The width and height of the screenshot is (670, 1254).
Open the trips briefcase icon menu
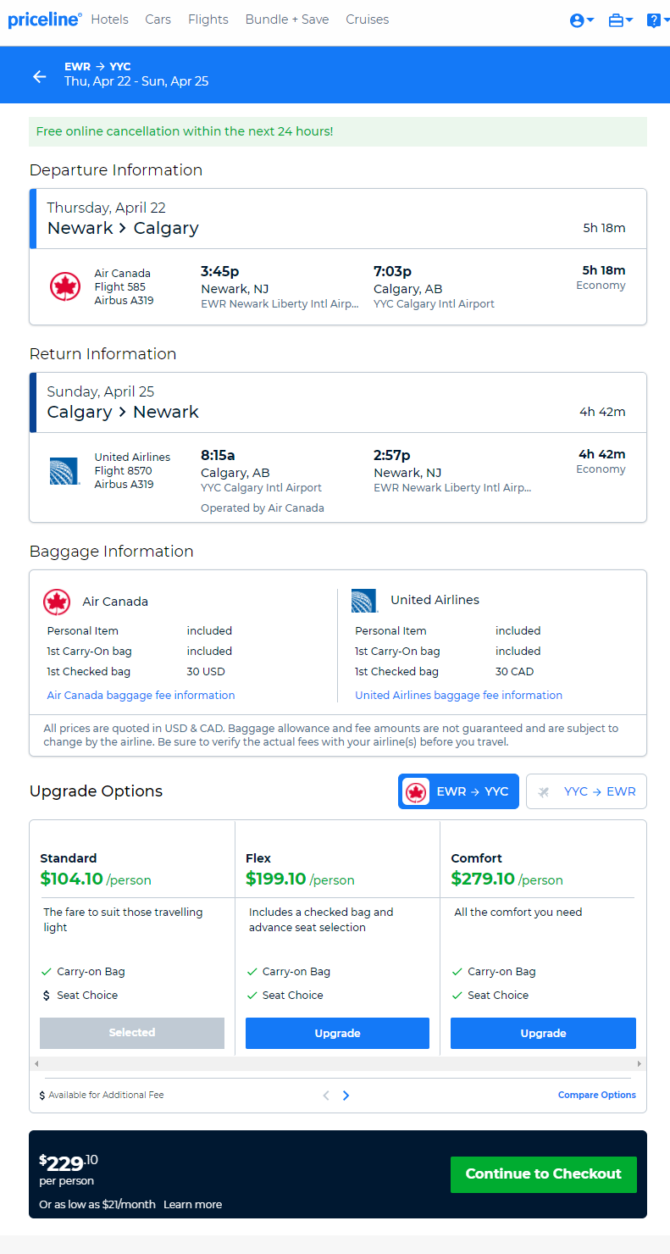pos(616,20)
